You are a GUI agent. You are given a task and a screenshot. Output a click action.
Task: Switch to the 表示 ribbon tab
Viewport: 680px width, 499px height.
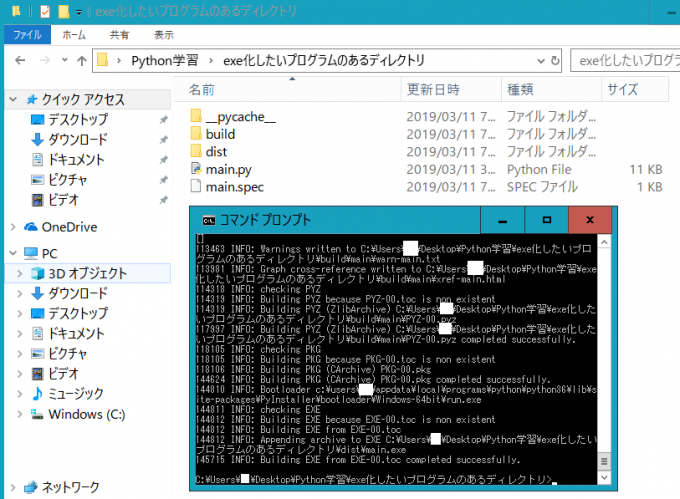coord(163,34)
